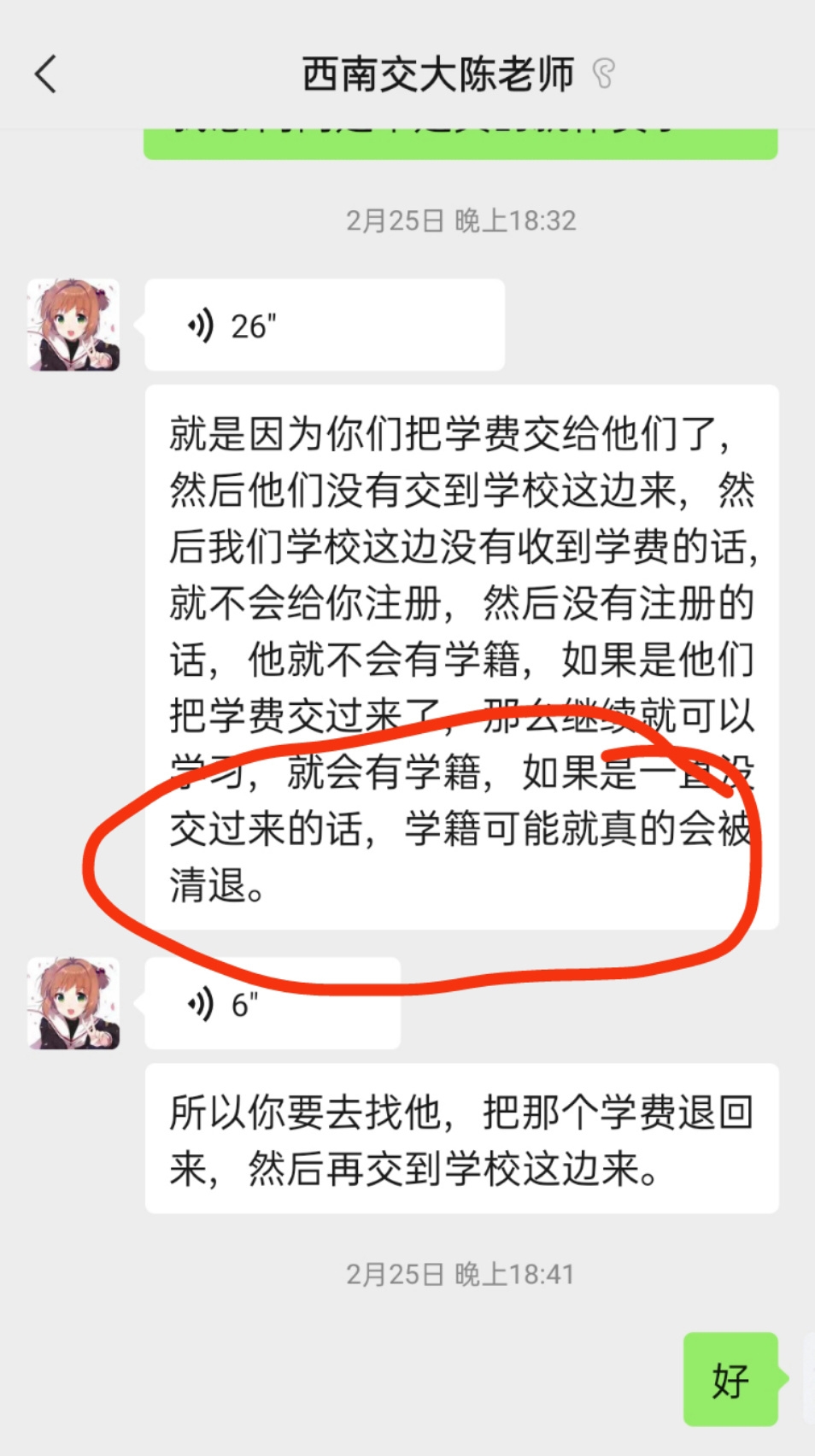
Task: Play the 6-second voice message
Action: pos(273,1003)
